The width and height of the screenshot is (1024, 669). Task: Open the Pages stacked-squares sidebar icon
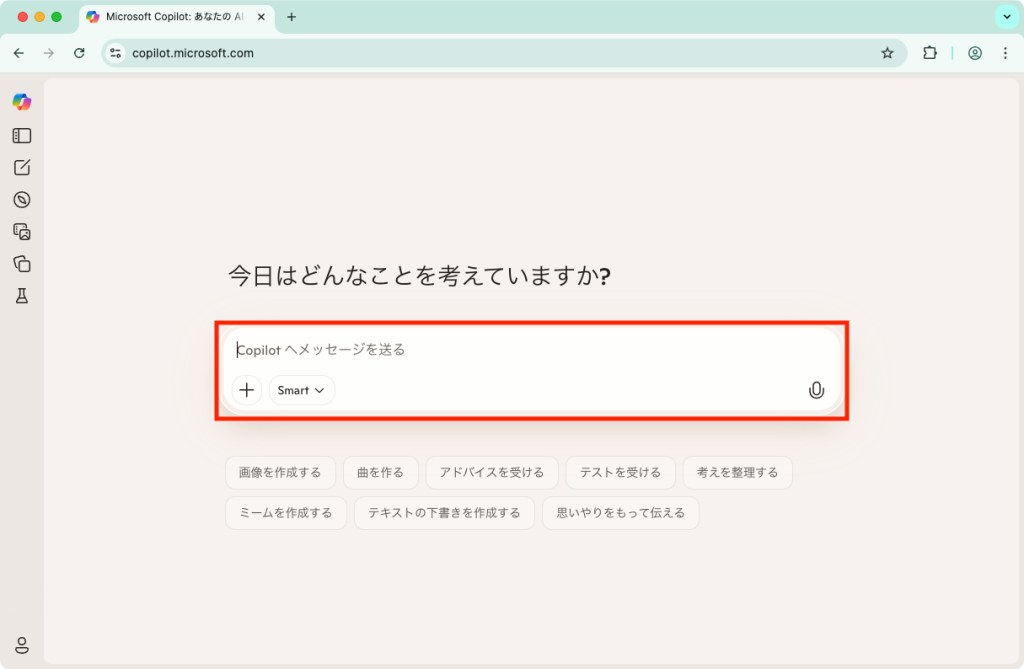coord(22,264)
